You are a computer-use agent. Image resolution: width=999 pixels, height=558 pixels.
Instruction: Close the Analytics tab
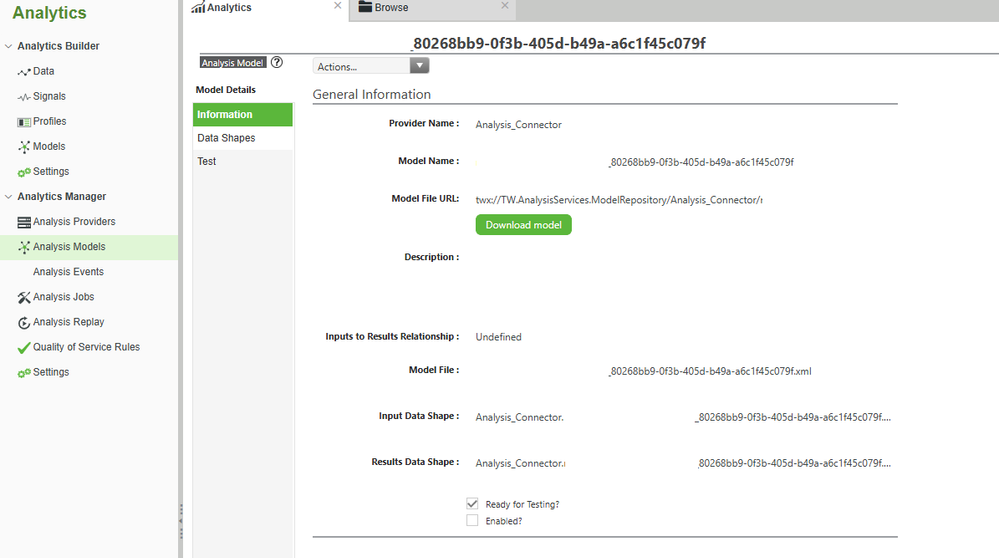(338, 6)
